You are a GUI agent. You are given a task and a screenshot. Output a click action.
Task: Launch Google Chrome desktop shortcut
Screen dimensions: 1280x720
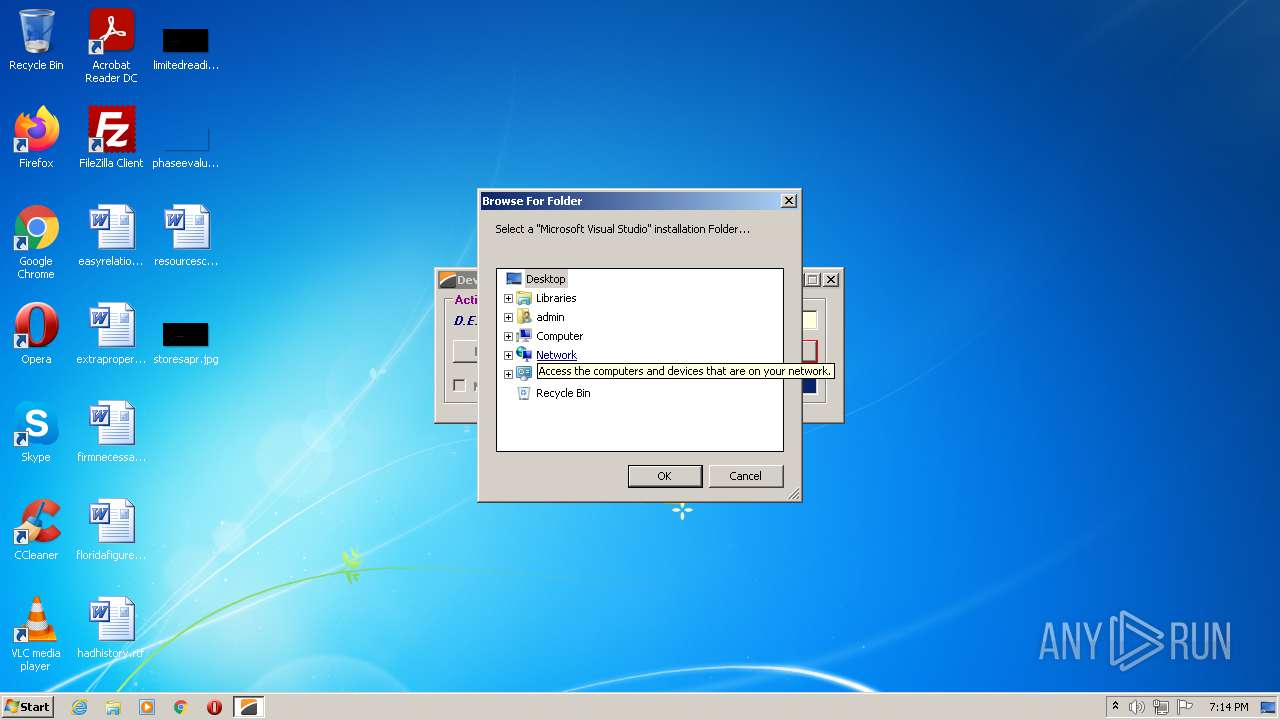point(36,243)
